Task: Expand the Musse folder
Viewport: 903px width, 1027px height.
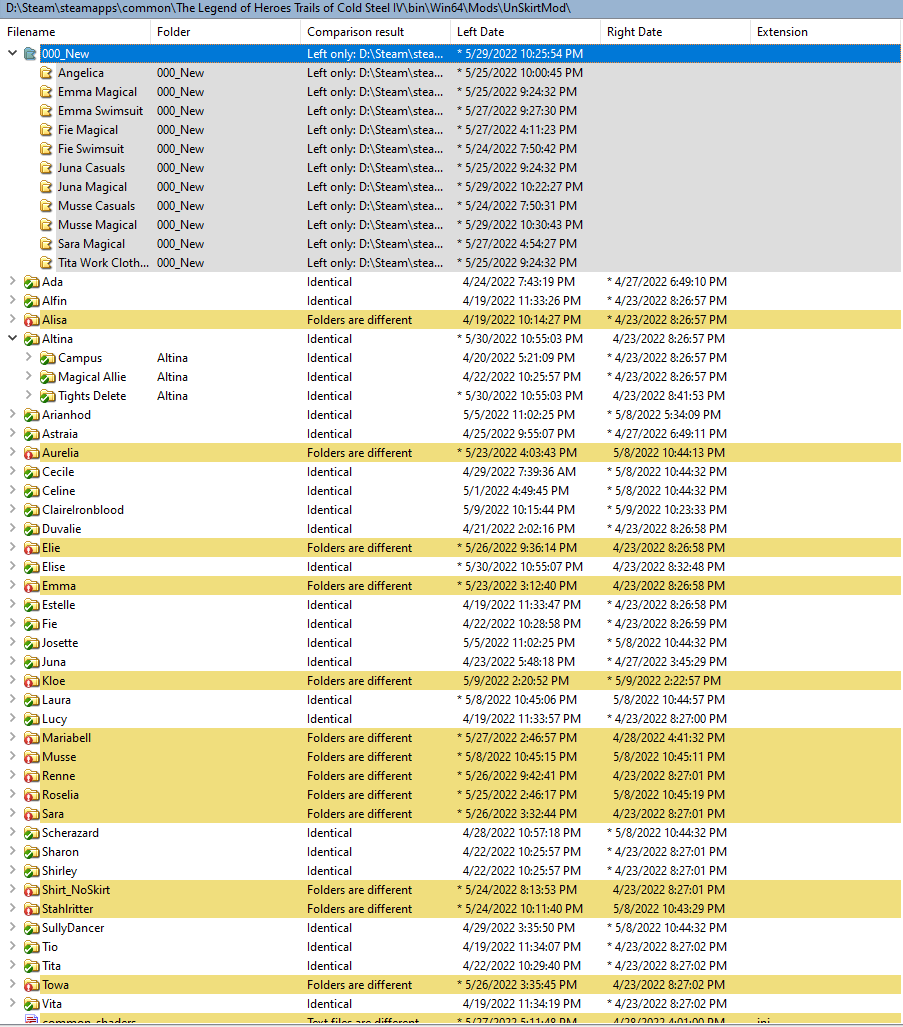Action: point(12,756)
